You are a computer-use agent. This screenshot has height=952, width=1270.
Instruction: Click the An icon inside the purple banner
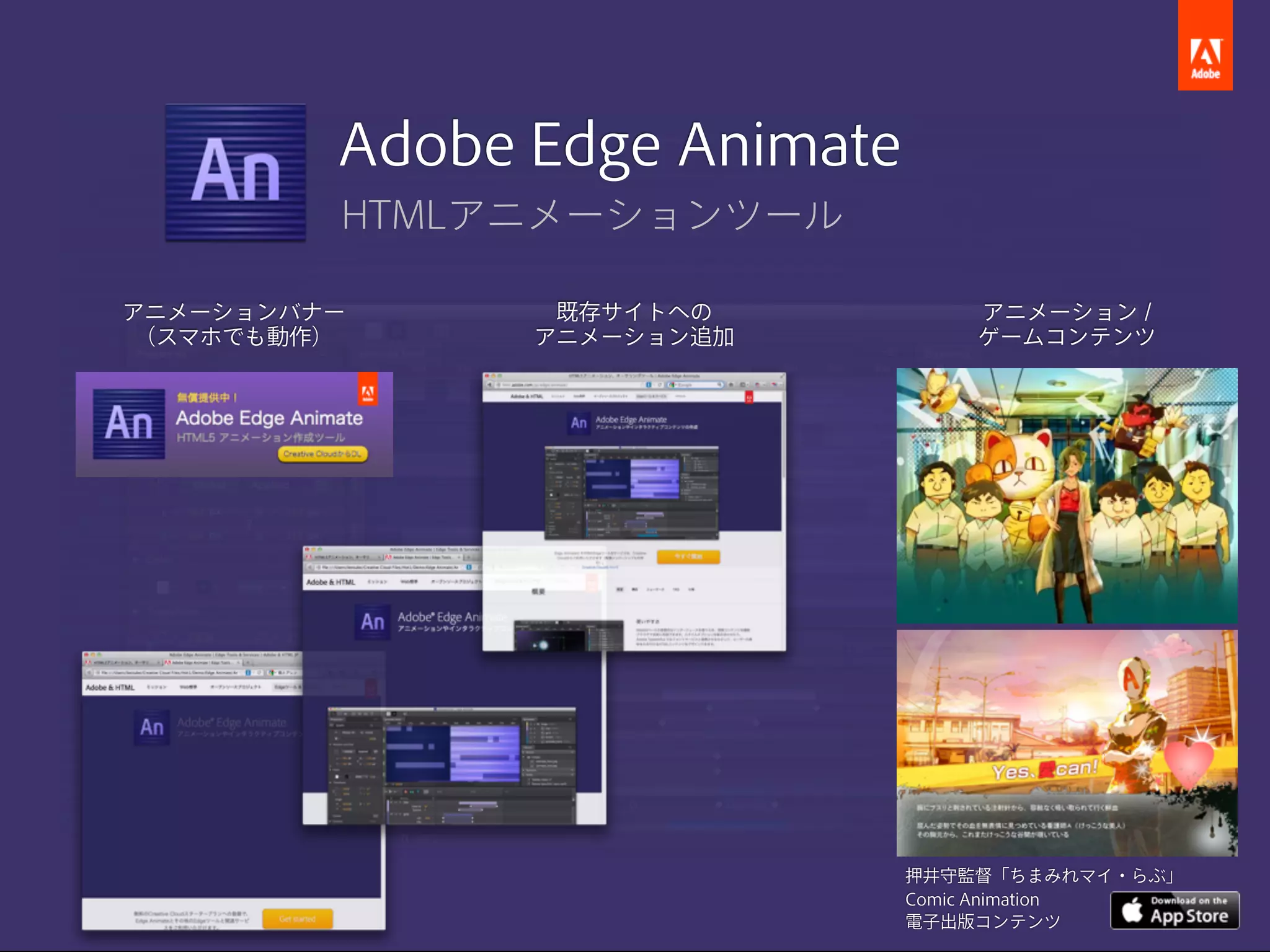click(129, 424)
